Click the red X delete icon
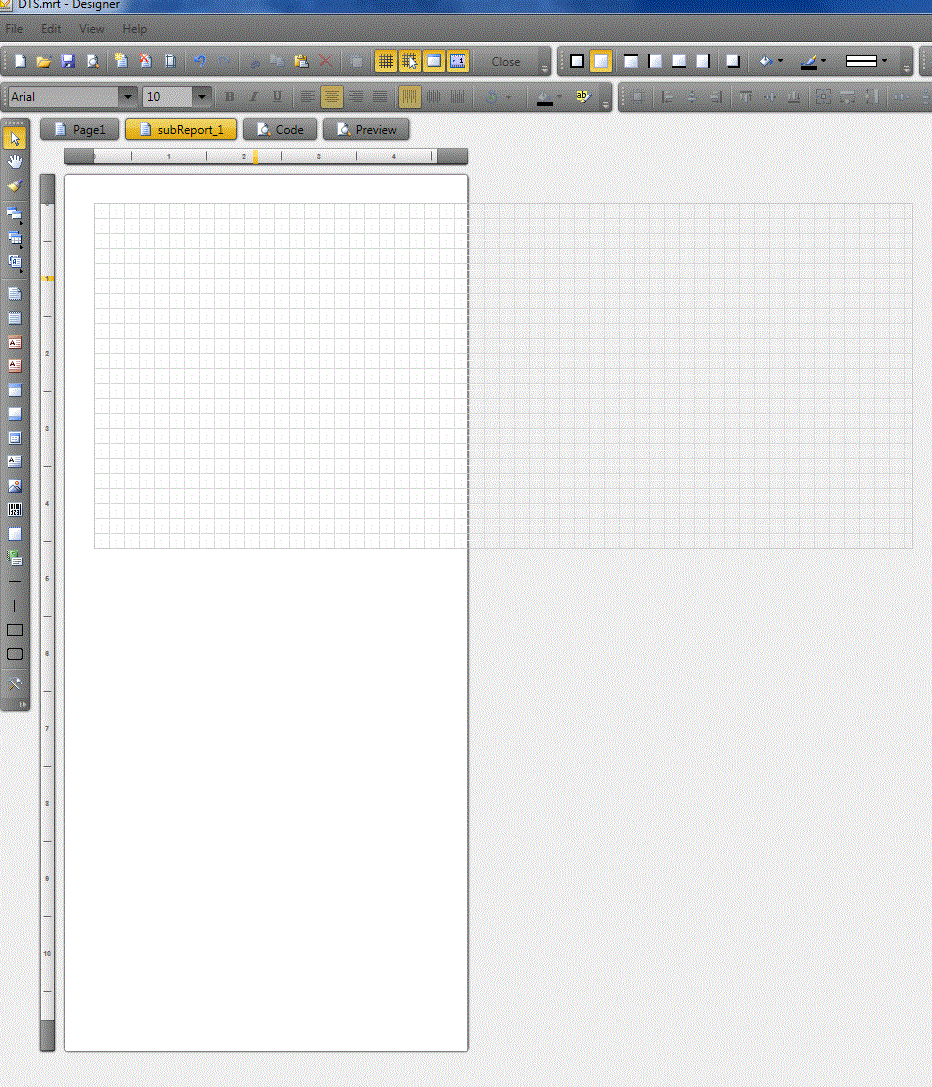Viewport: 932px width, 1087px height. 325,61
